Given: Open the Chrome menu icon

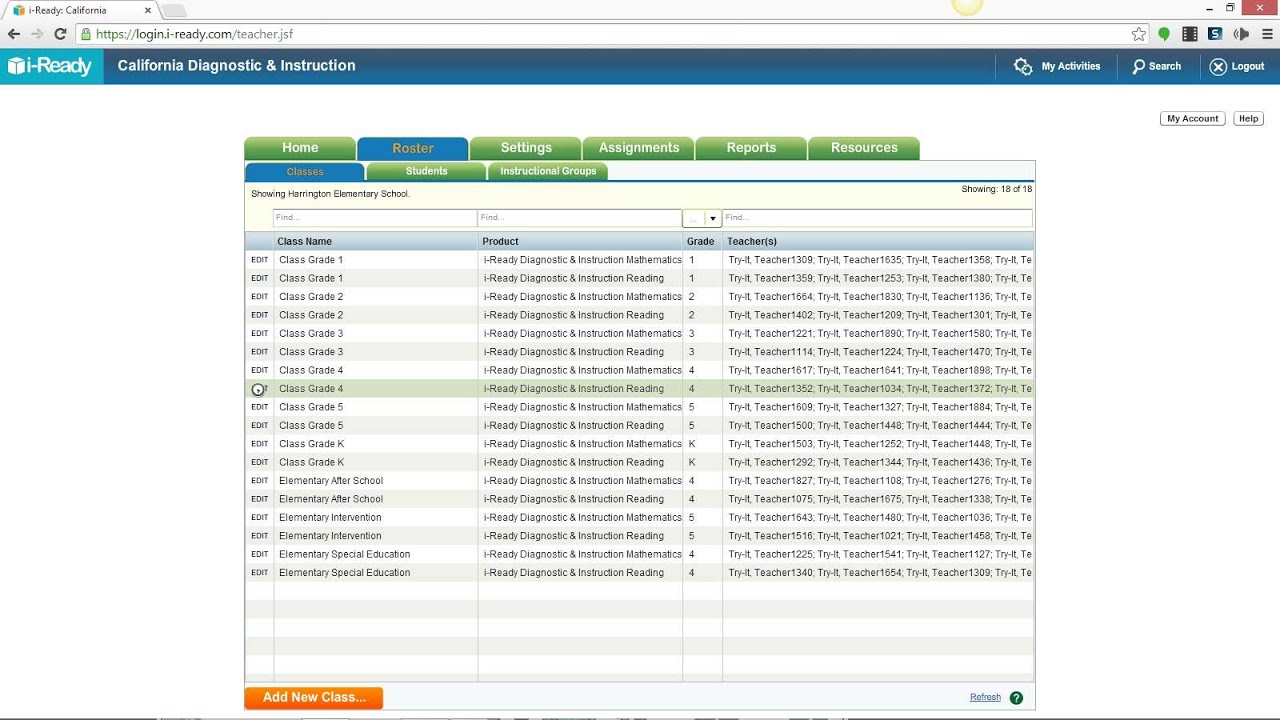Looking at the screenshot, I should [x=1267, y=34].
